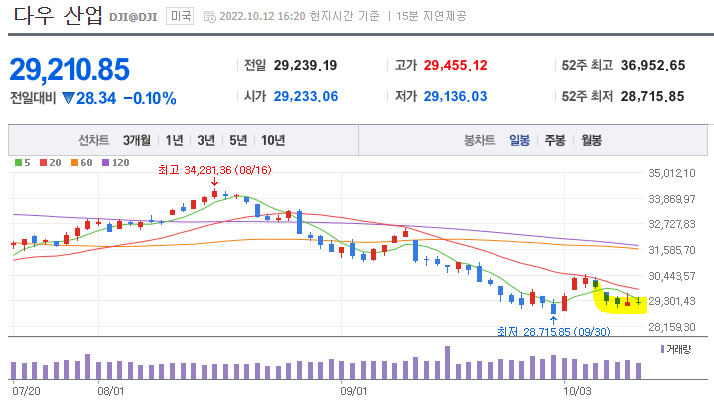The image size is (714, 410).
Task: Click the 29,301.43 price axis label
Action: pos(672,301)
